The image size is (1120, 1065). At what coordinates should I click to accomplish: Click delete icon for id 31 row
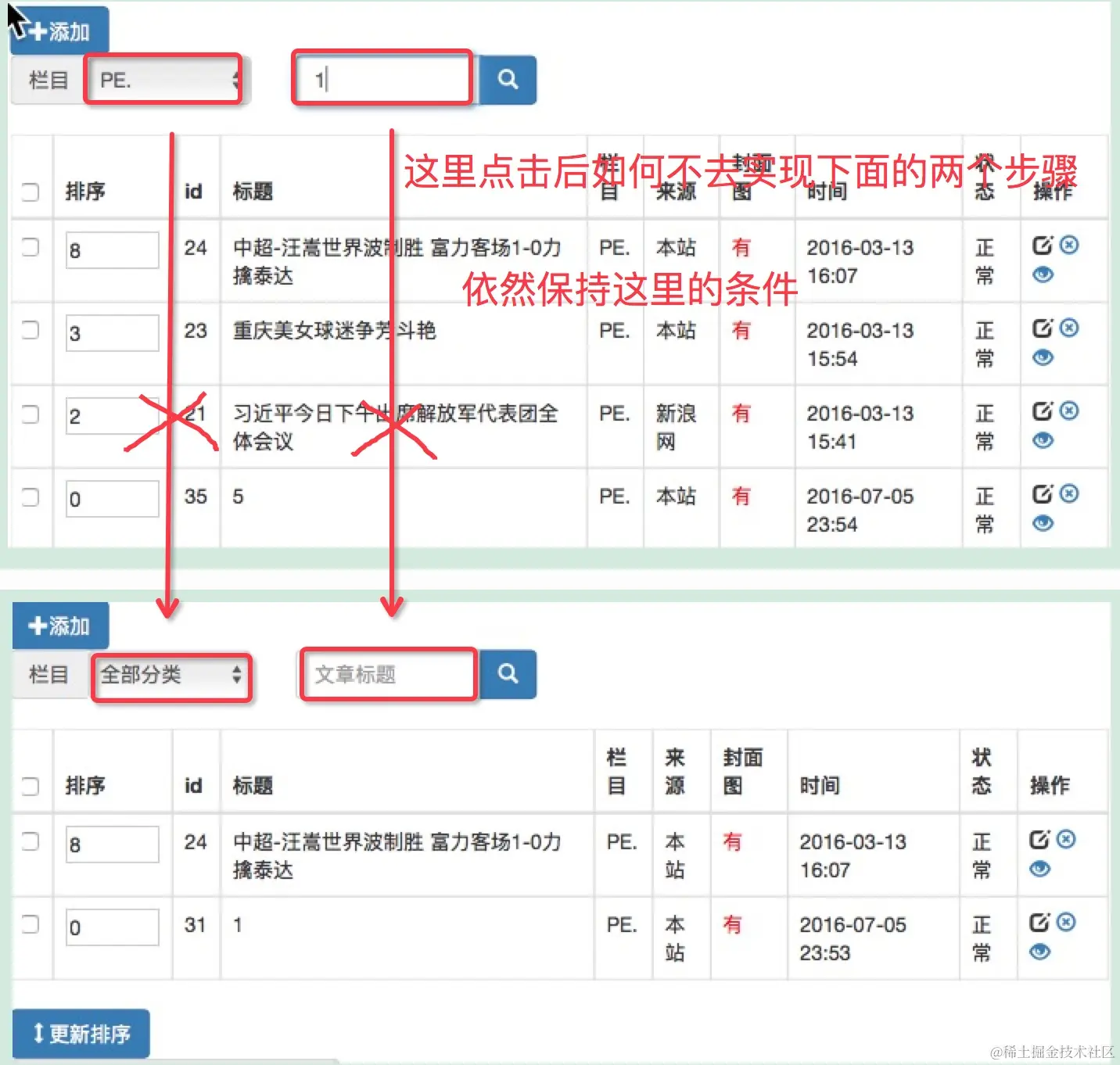(x=1066, y=922)
